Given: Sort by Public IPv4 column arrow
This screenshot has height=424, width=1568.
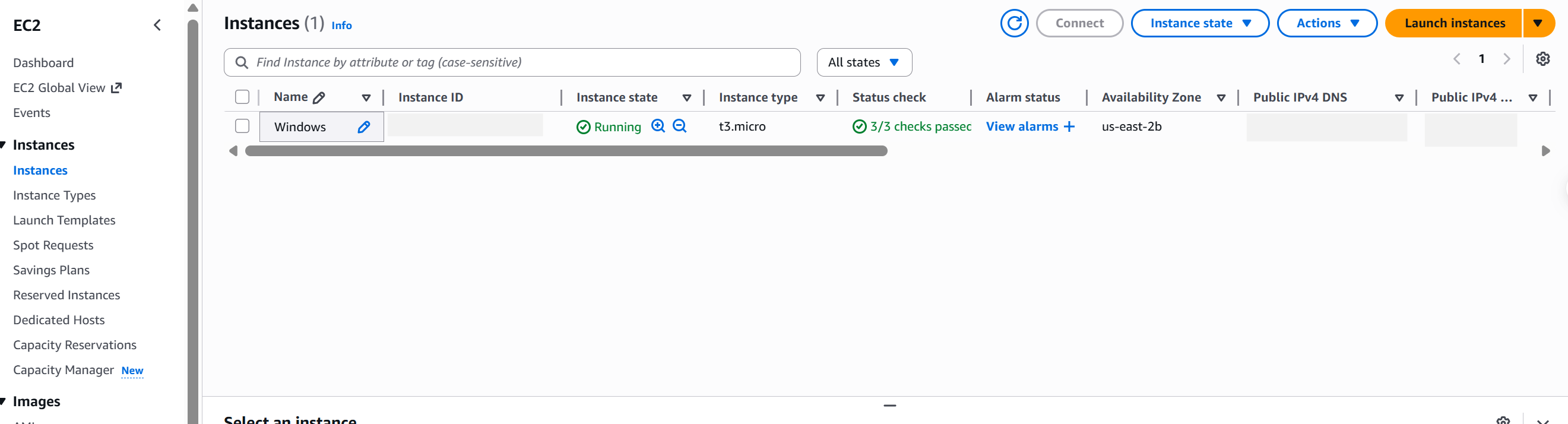Looking at the screenshot, I should click(1533, 97).
